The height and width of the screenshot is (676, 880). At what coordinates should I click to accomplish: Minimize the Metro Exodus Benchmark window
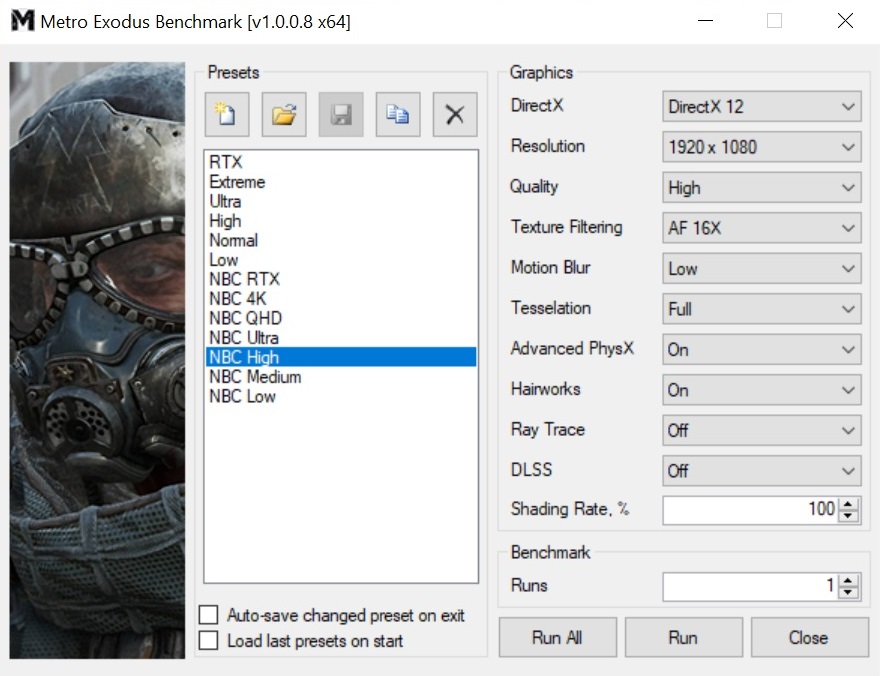(705, 21)
